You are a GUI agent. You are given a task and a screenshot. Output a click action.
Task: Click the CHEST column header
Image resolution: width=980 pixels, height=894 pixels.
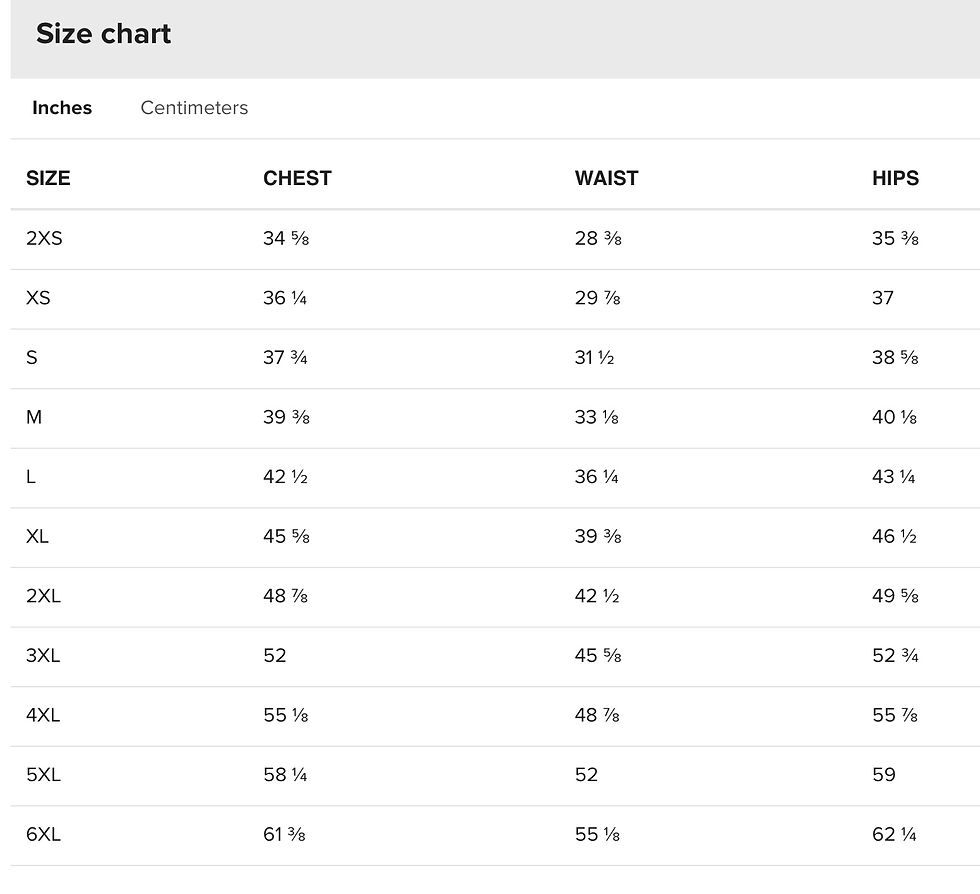pyautogui.click(x=297, y=178)
